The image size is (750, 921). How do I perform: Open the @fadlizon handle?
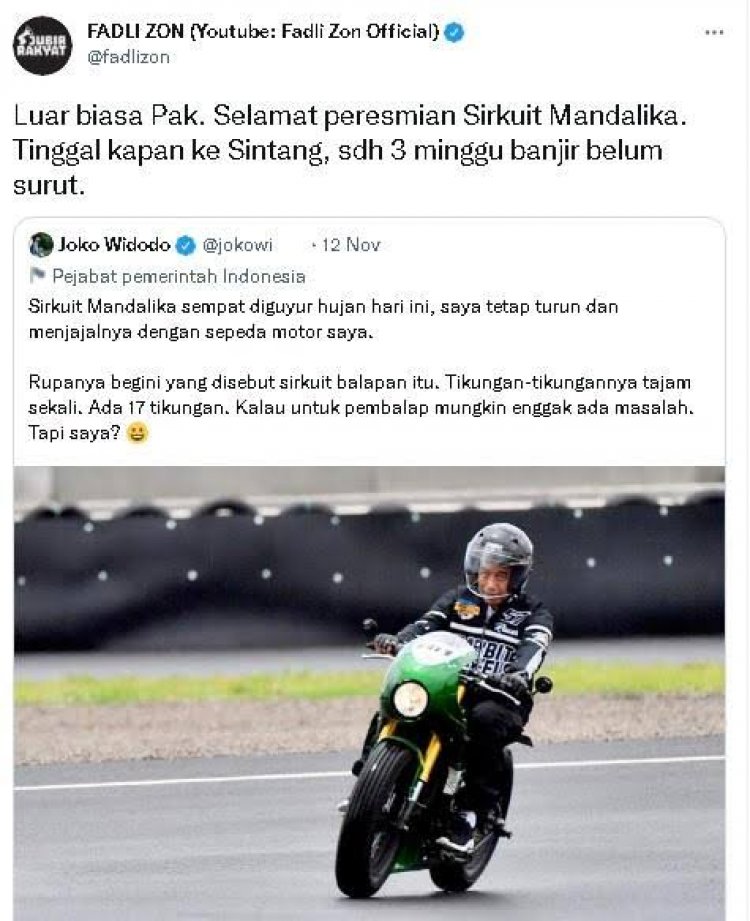(128, 58)
